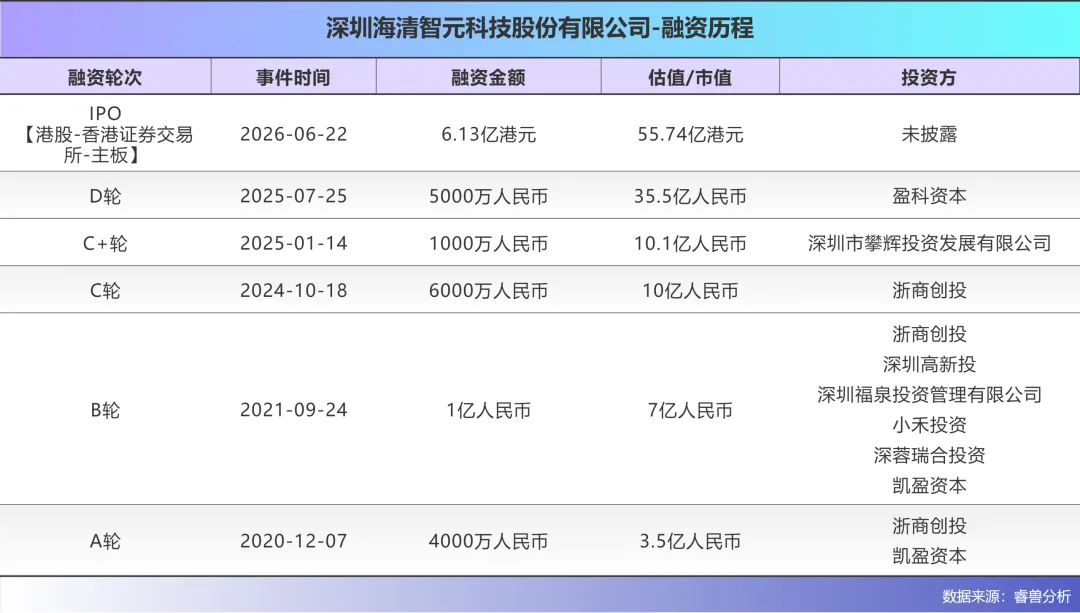Image resolution: width=1080 pixels, height=613 pixels.
Task: Click the amount 4000万人民币
Action: (x=488, y=541)
